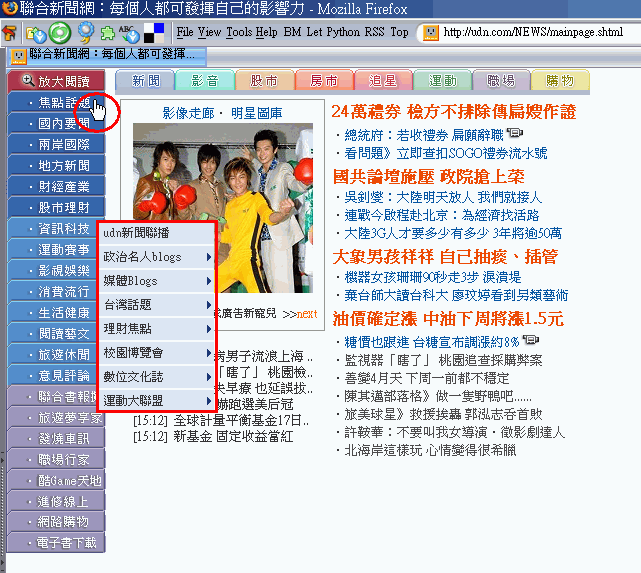Click the green puzzle piece extensions icon
The width and height of the screenshot is (641, 573).
click(108, 34)
